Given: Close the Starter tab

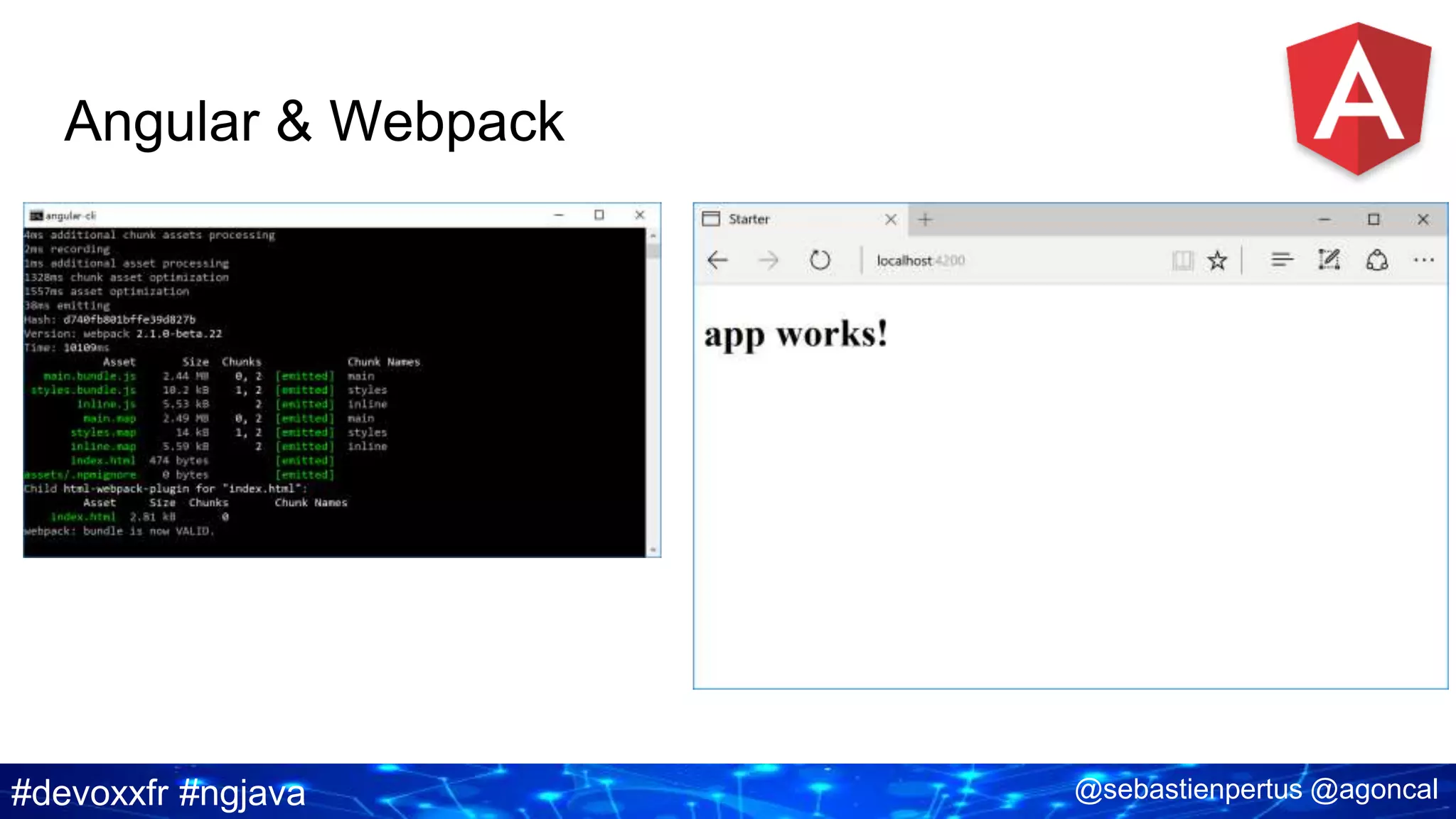Looking at the screenshot, I should 891,220.
